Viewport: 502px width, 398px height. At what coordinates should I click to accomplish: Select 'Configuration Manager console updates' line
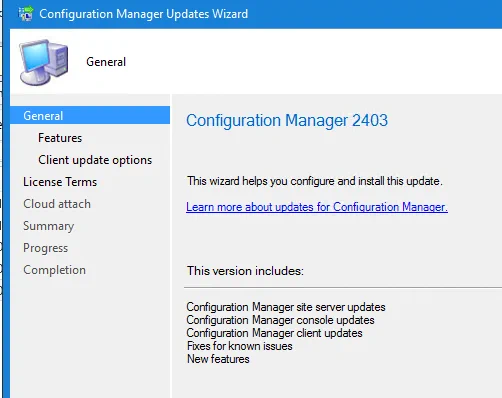click(x=280, y=320)
